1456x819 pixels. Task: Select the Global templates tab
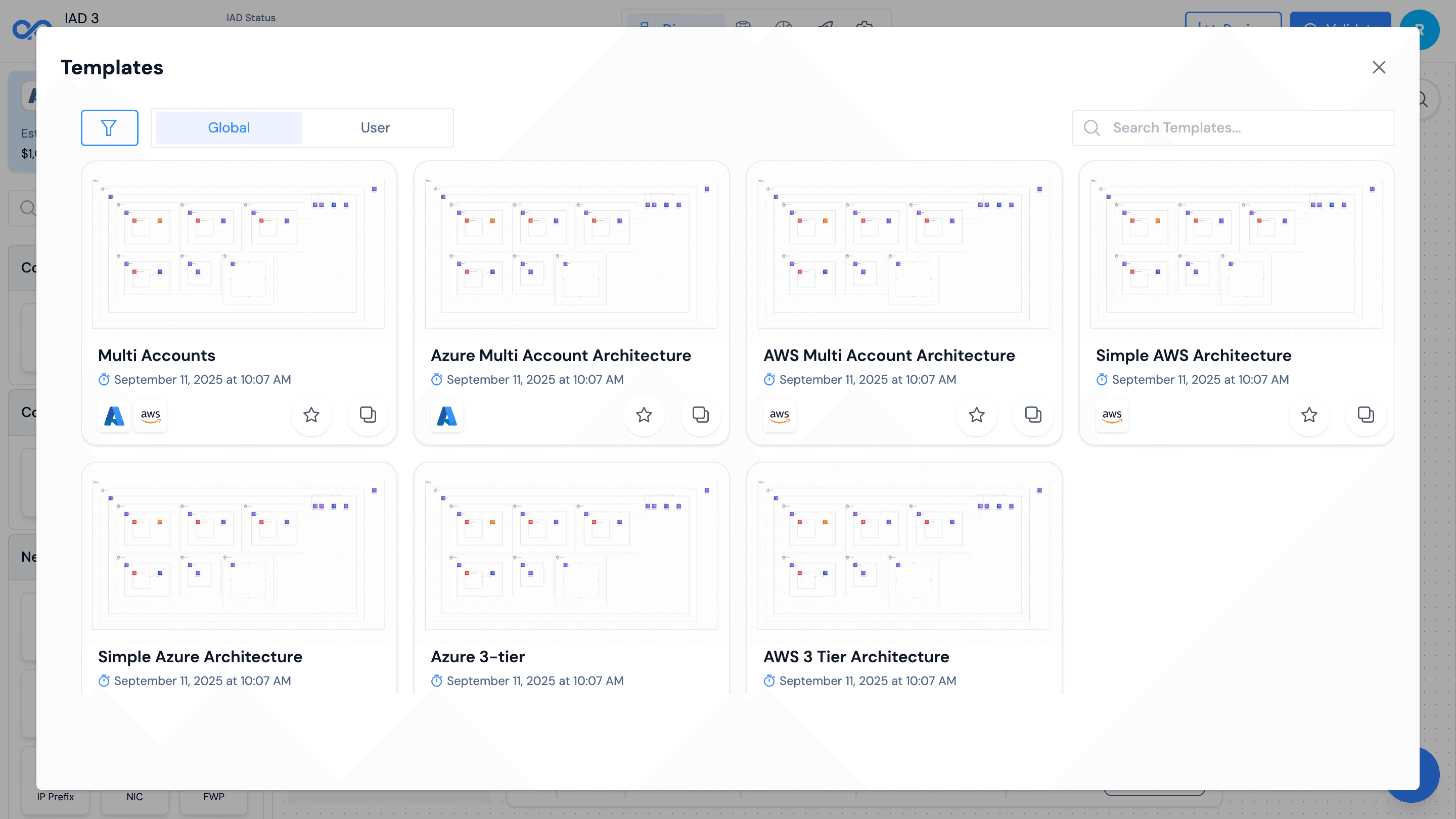[x=229, y=128]
